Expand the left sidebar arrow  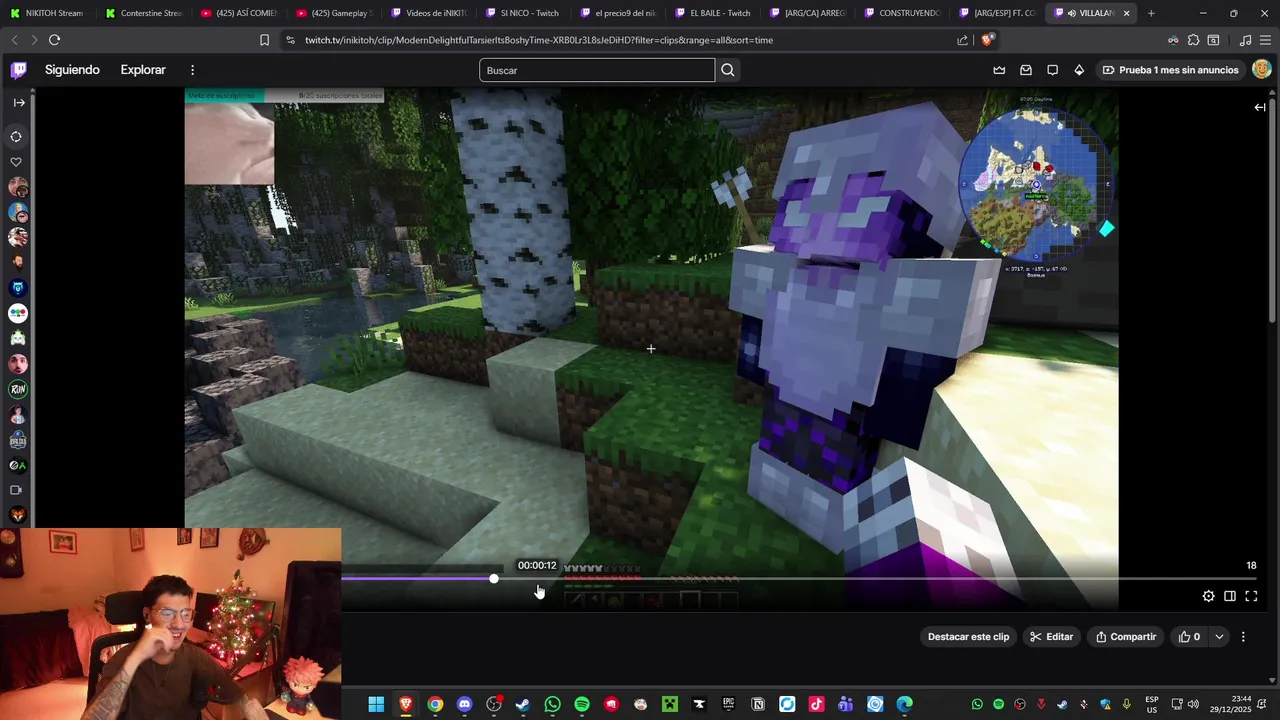(x=19, y=102)
